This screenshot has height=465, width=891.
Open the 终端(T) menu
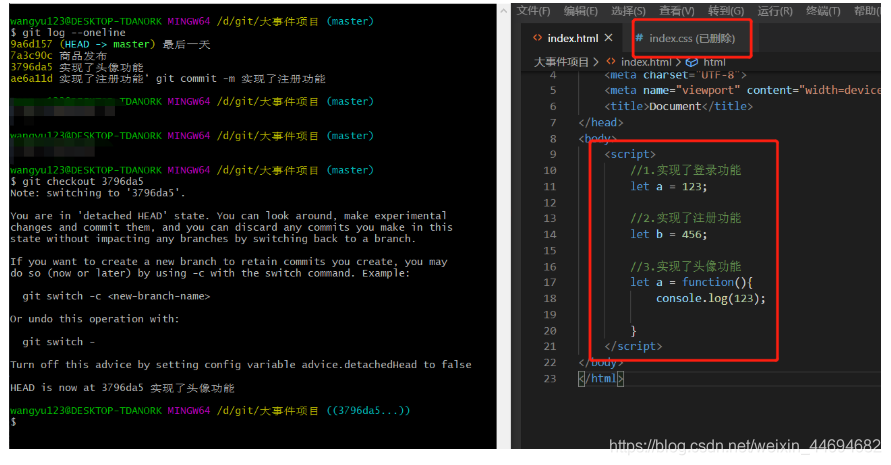click(823, 11)
